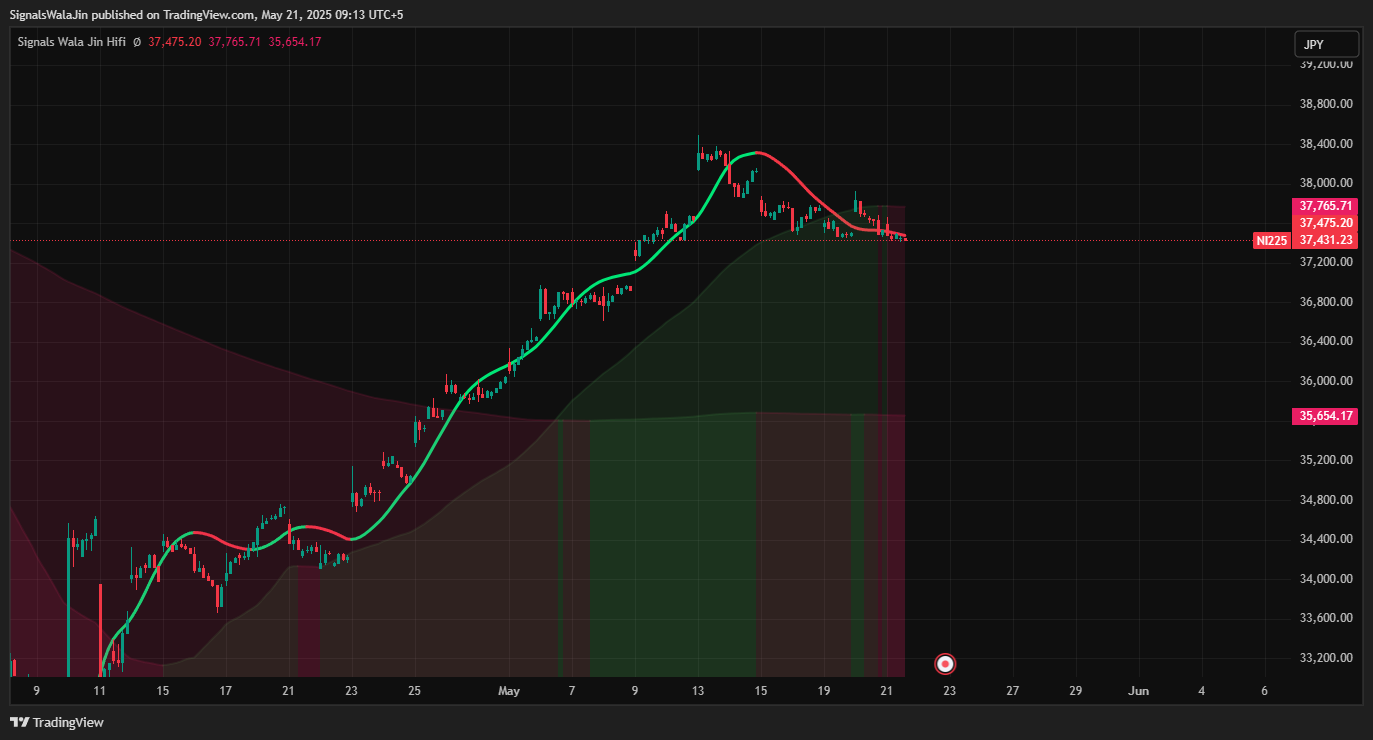
Task: Click the published-on header text line
Action: click(x=207, y=15)
